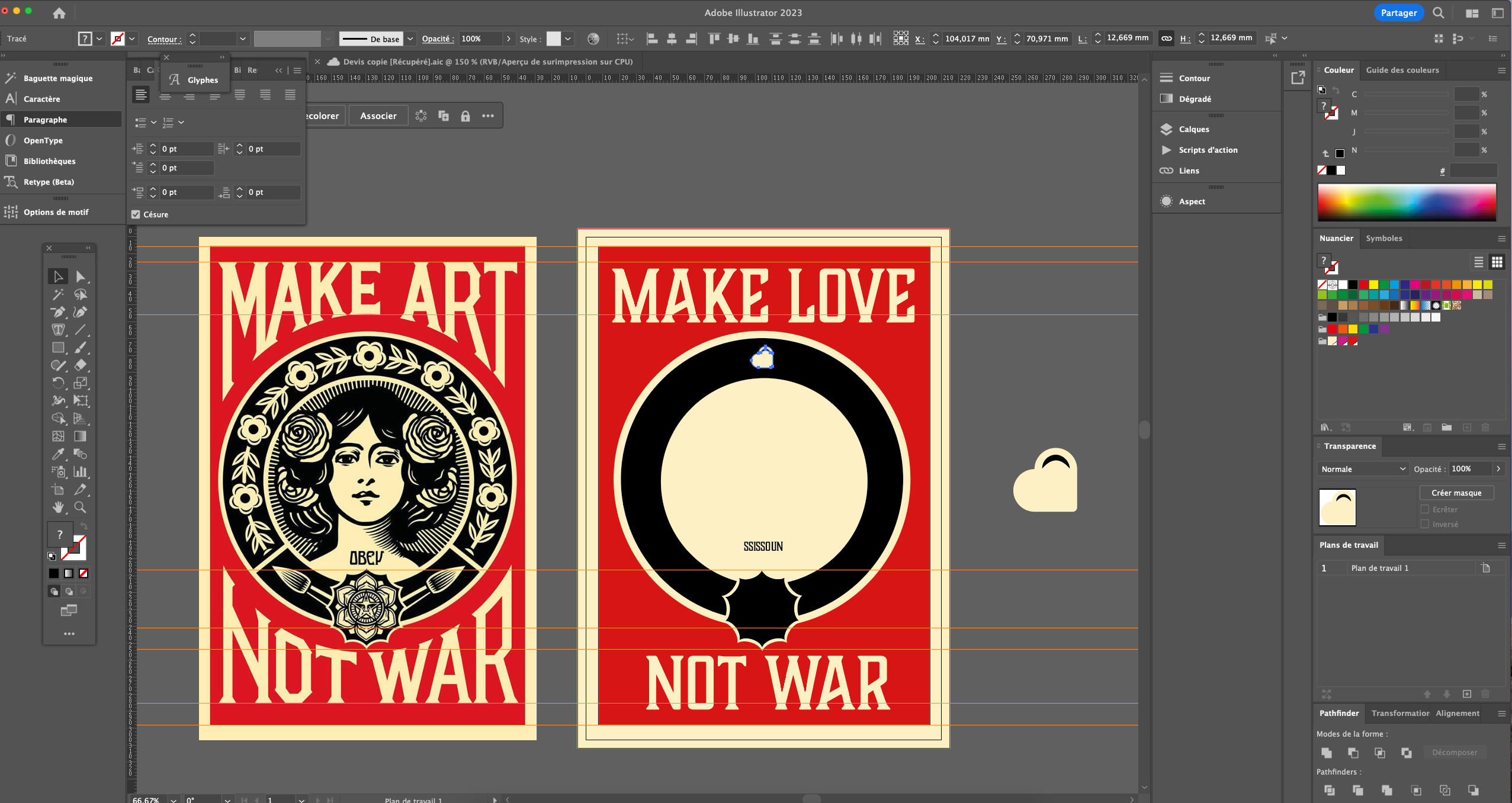Switch to Guide des couleurs tab
1512x803 pixels.
tap(1402, 70)
